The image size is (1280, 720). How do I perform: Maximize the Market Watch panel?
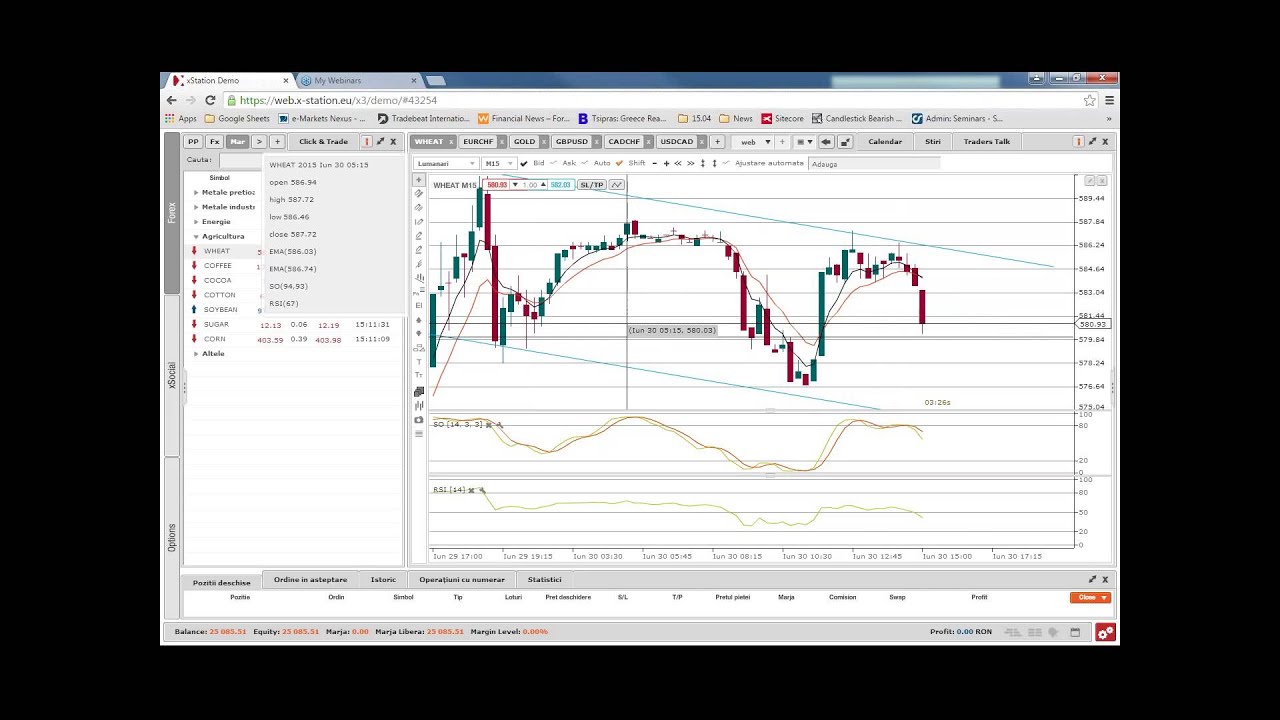[x=380, y=142]
